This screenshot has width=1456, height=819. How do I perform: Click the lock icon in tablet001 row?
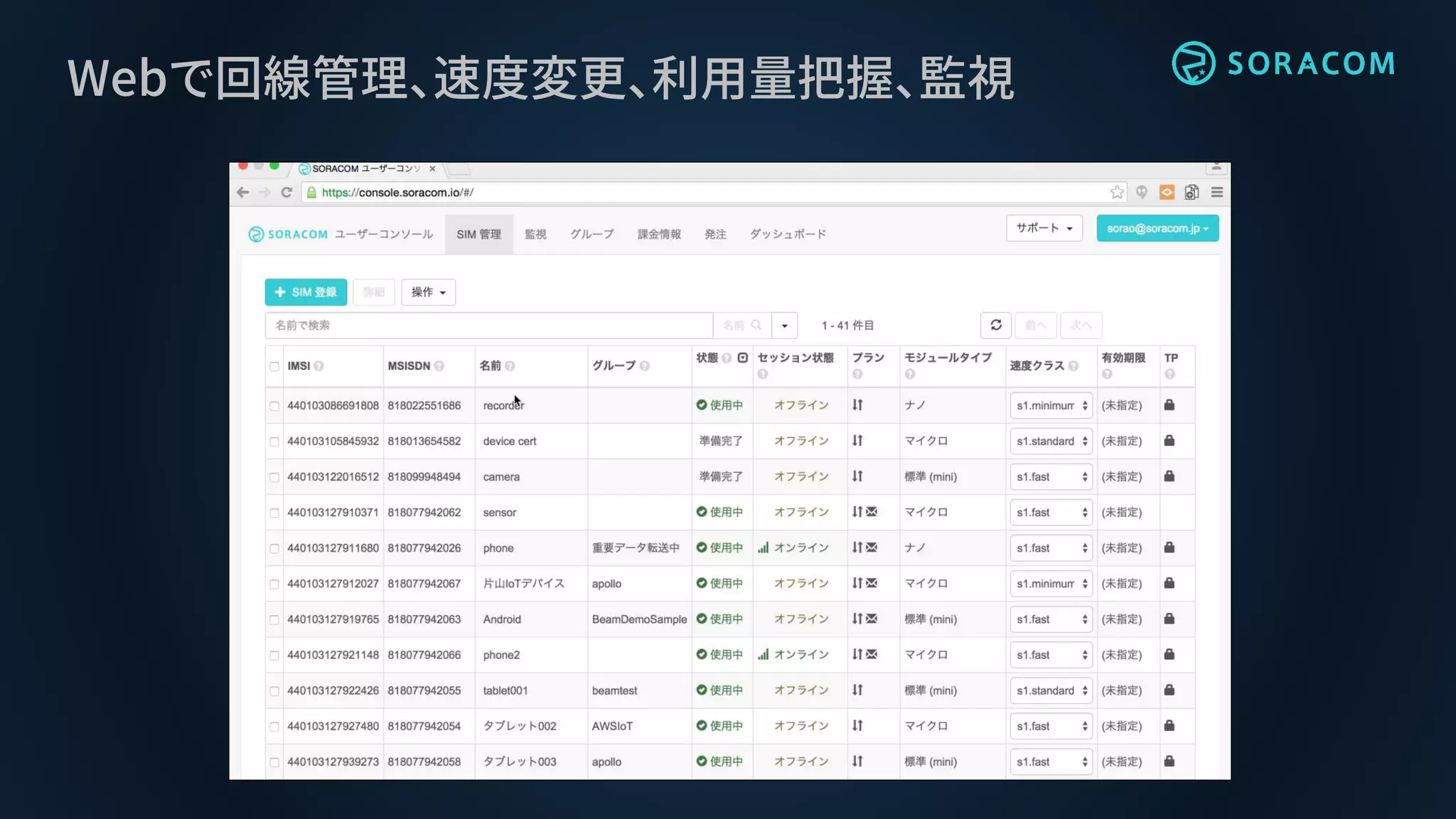tap(1169, 690)
